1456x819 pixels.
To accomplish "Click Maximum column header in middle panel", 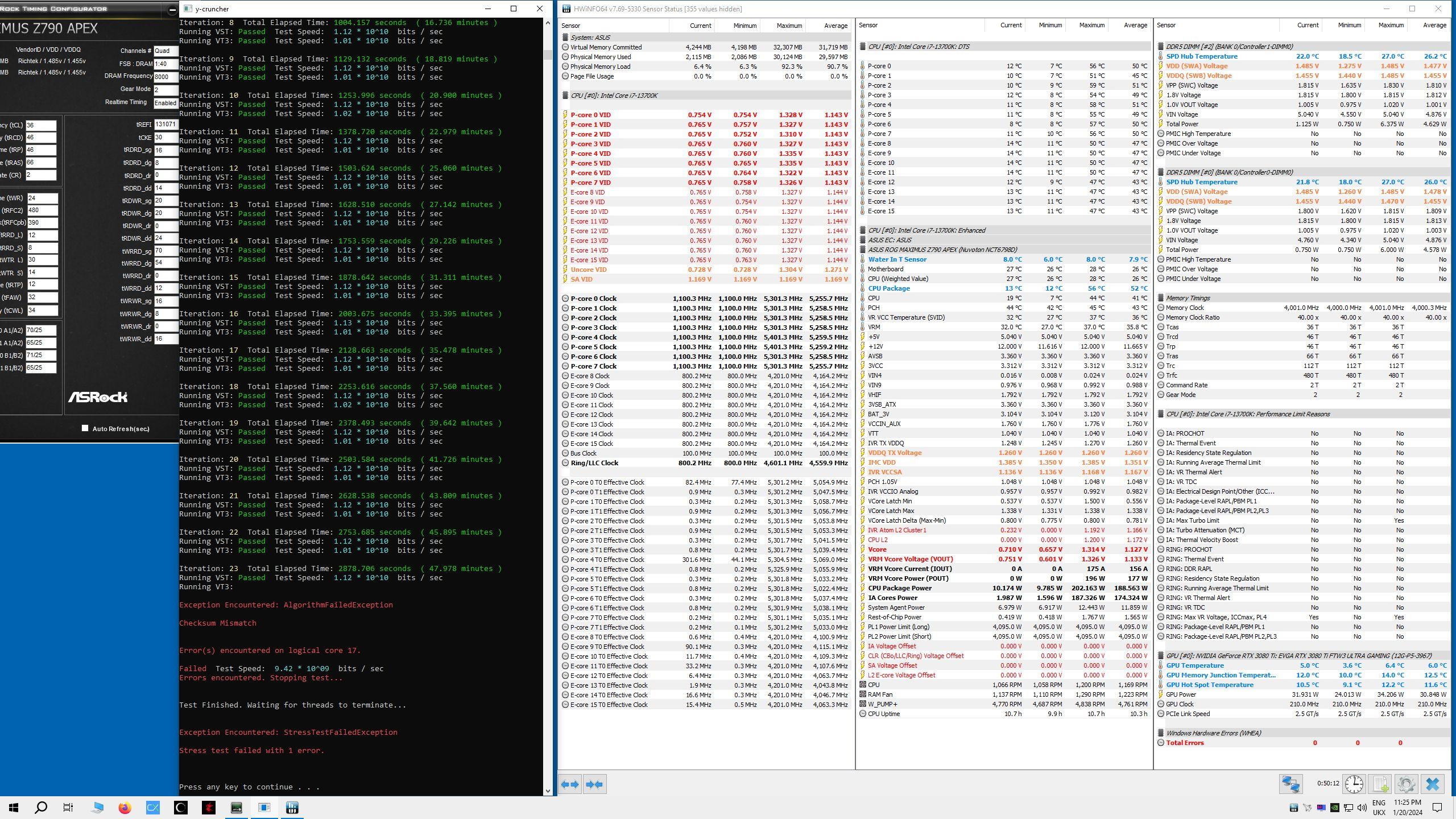I will tap(1085, 25).
